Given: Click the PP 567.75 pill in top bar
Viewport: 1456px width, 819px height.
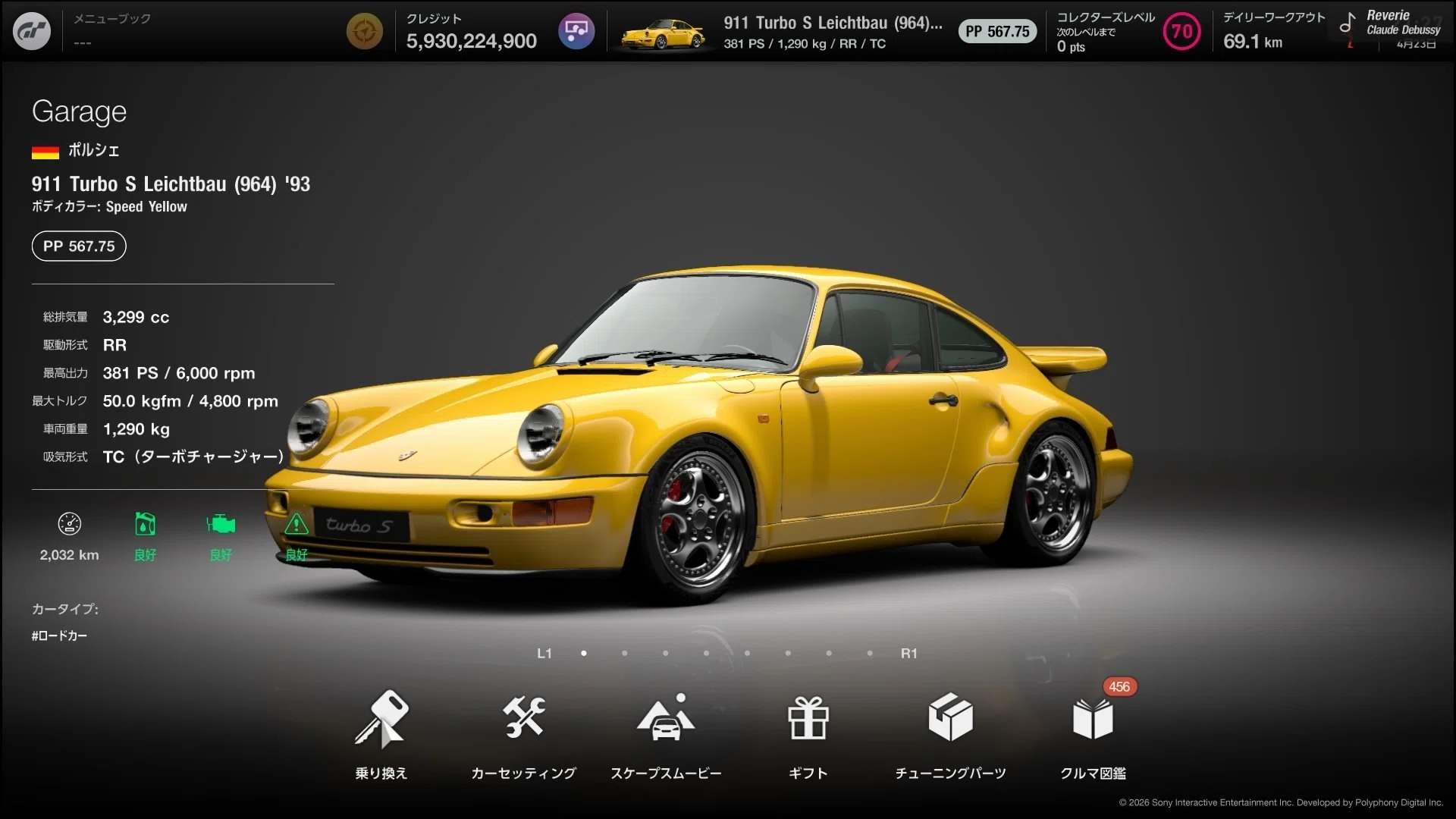Looking at the screenshot, I should click(x=997, y=31).
